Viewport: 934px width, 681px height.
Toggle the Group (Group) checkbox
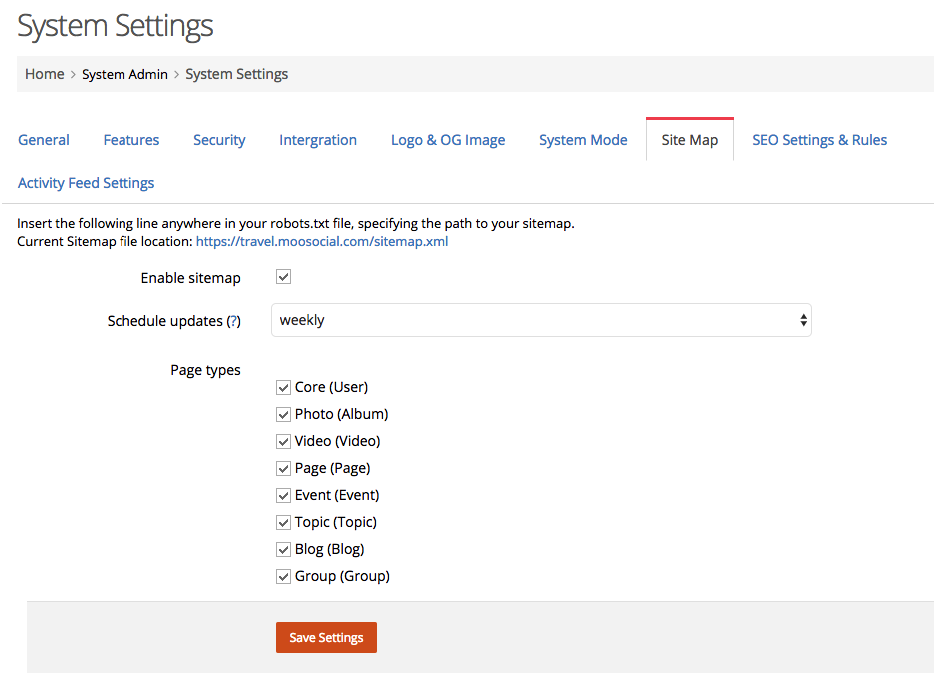(x=284, y=577)
